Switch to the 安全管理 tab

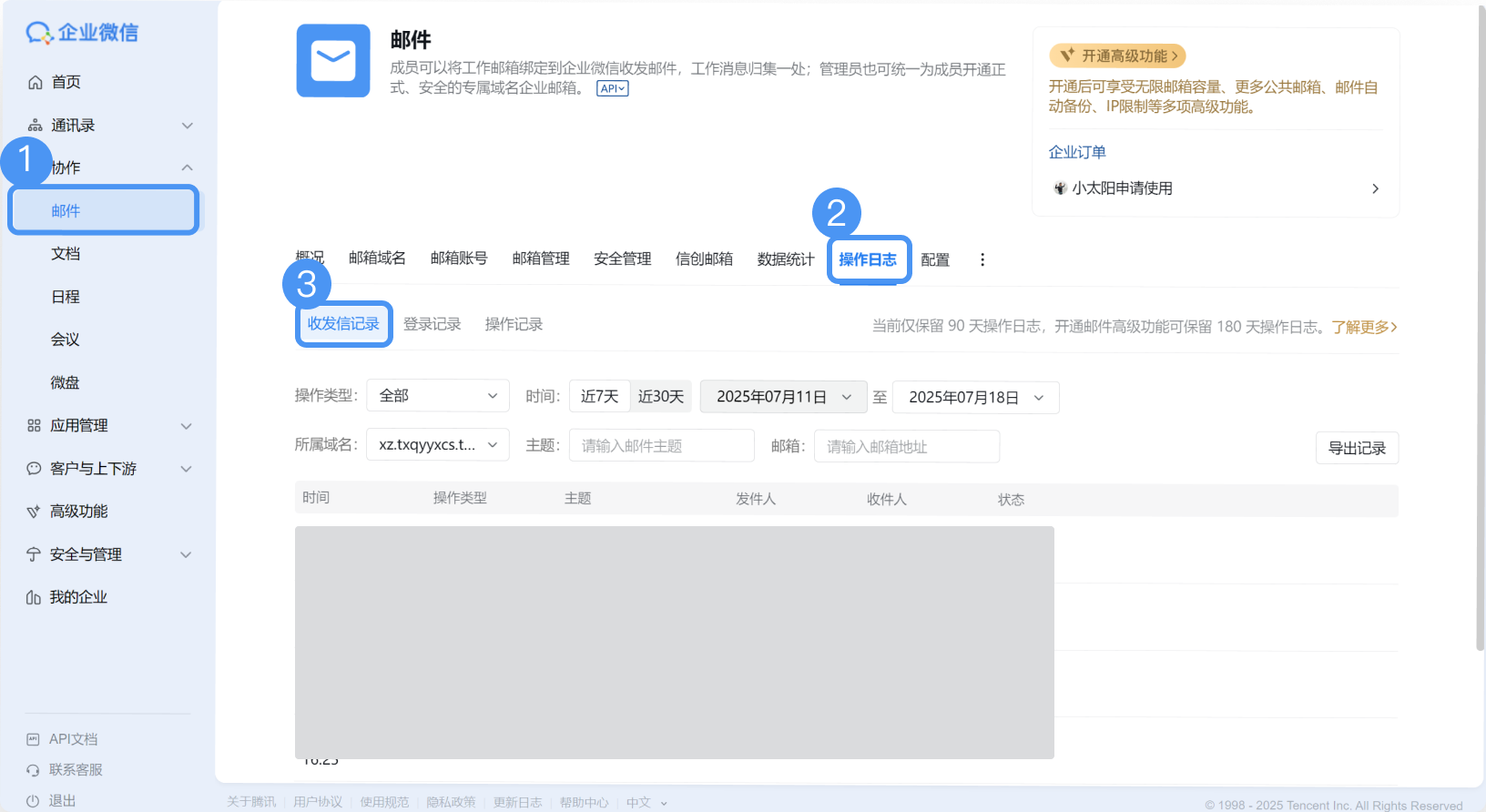[622, 259]
